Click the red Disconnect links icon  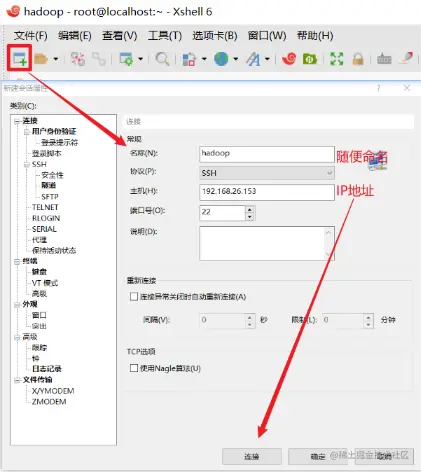click(78, 59)
